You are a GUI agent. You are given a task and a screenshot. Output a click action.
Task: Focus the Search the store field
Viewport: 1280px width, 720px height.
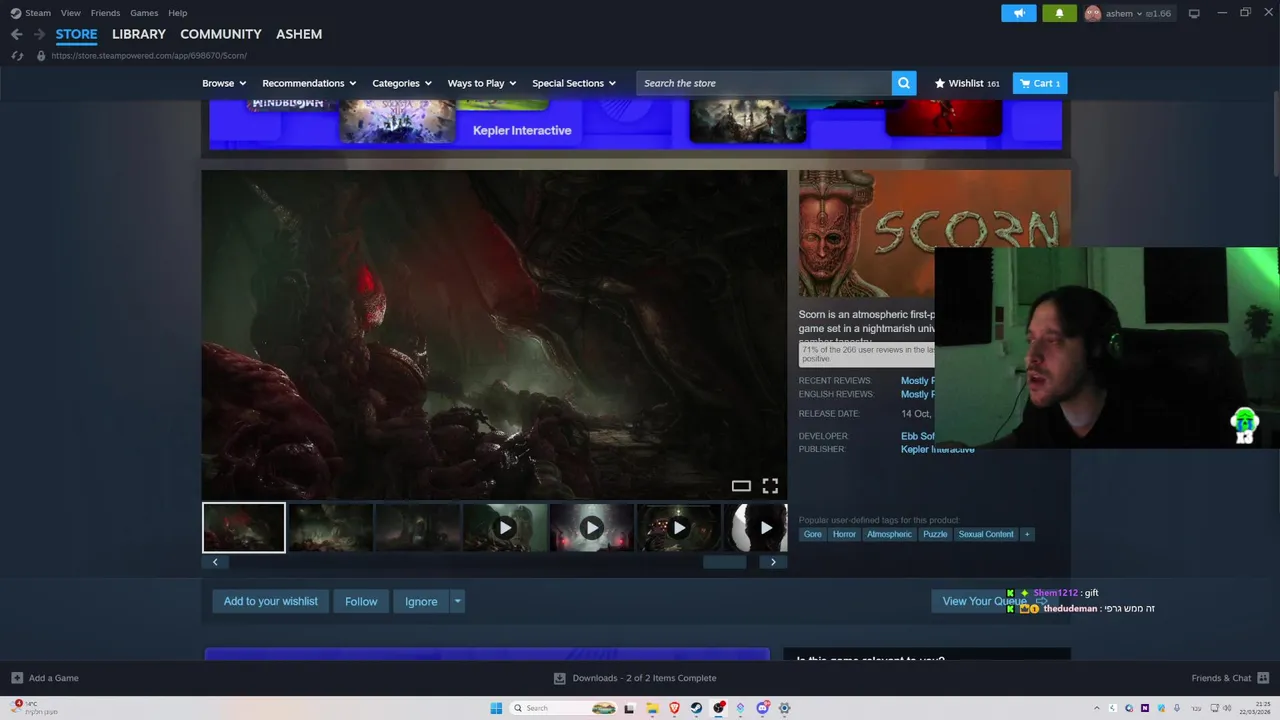click(764, 83)
